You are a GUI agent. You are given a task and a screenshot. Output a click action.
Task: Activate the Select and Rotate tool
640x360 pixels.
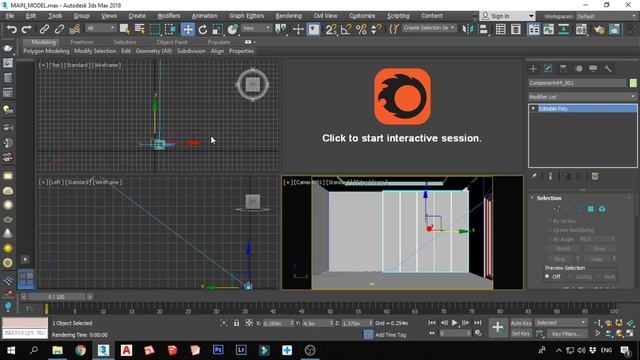203,29
